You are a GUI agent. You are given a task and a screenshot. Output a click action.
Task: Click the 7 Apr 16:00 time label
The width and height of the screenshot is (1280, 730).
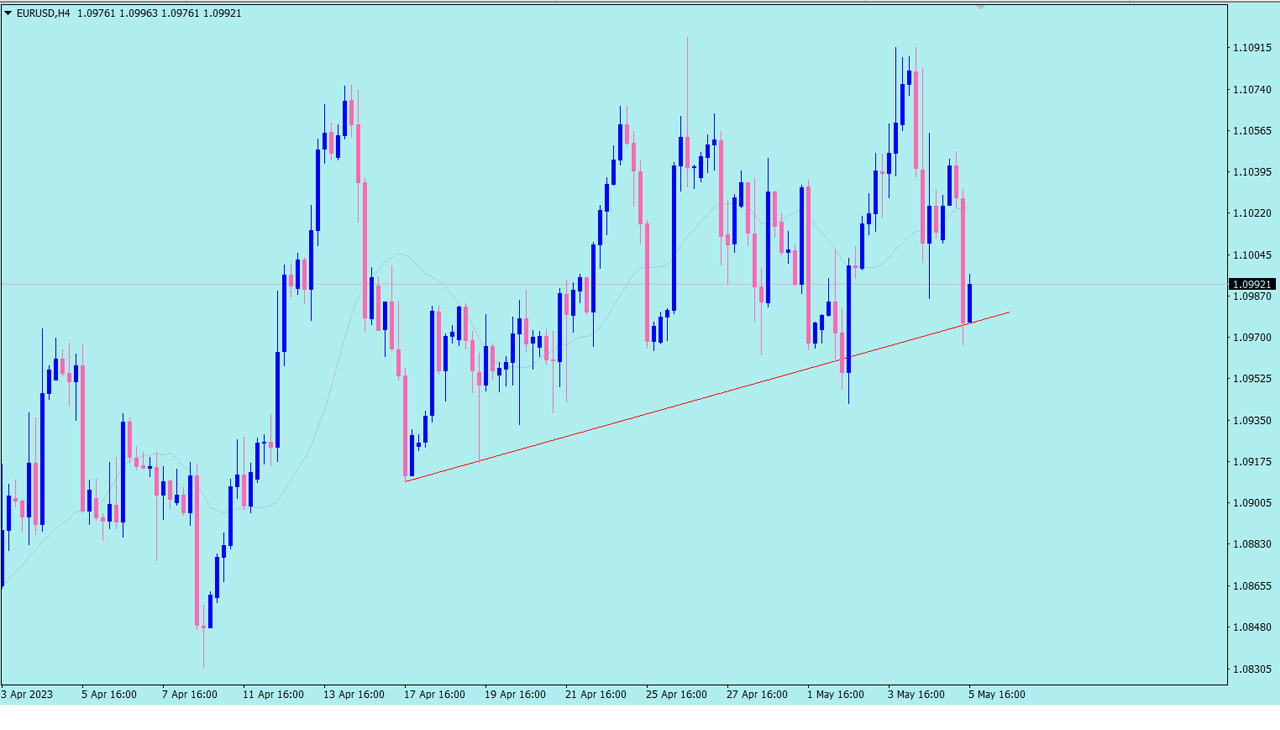click(189, 694)
